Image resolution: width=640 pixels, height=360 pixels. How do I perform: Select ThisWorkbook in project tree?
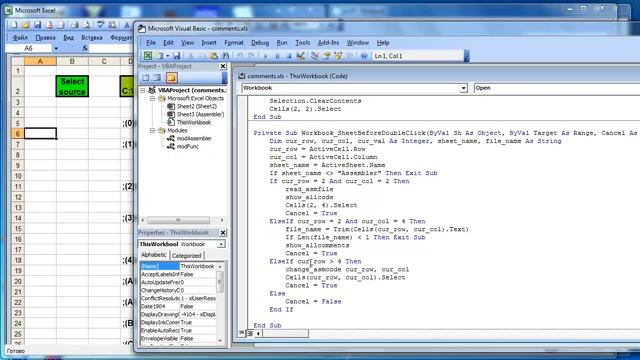(194, 122)
